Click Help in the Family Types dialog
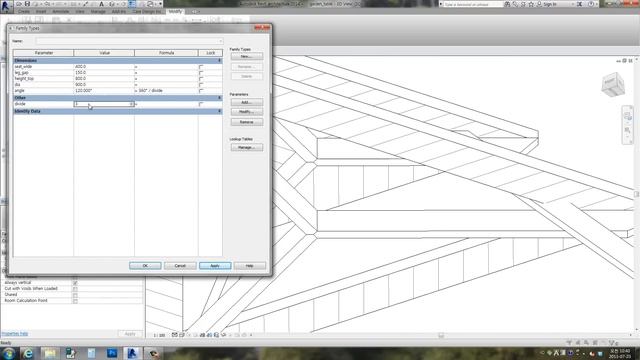The width and height of the screenshot is (640, 360). (250, 266)
